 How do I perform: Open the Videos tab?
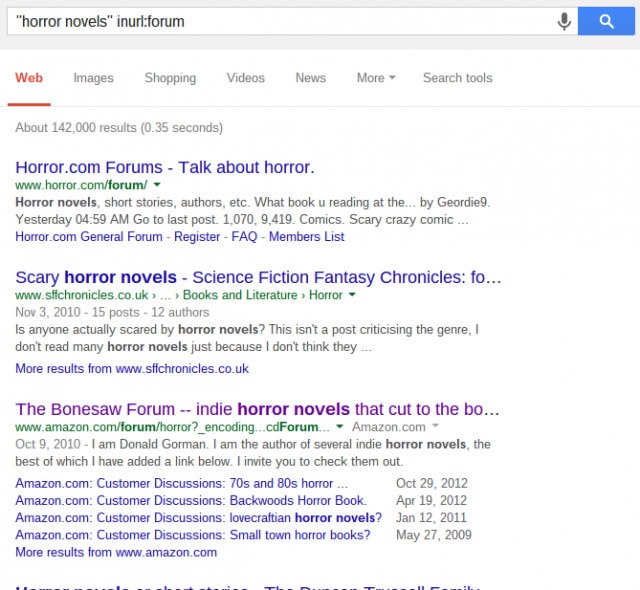click(246, 78)
